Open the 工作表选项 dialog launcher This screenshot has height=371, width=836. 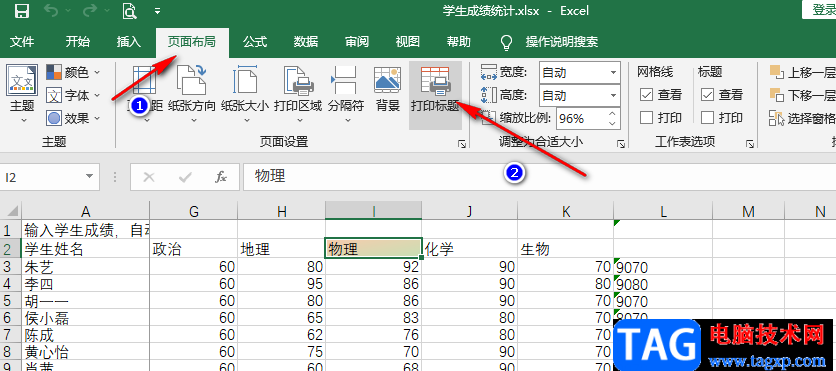click(x=750, y=144)
